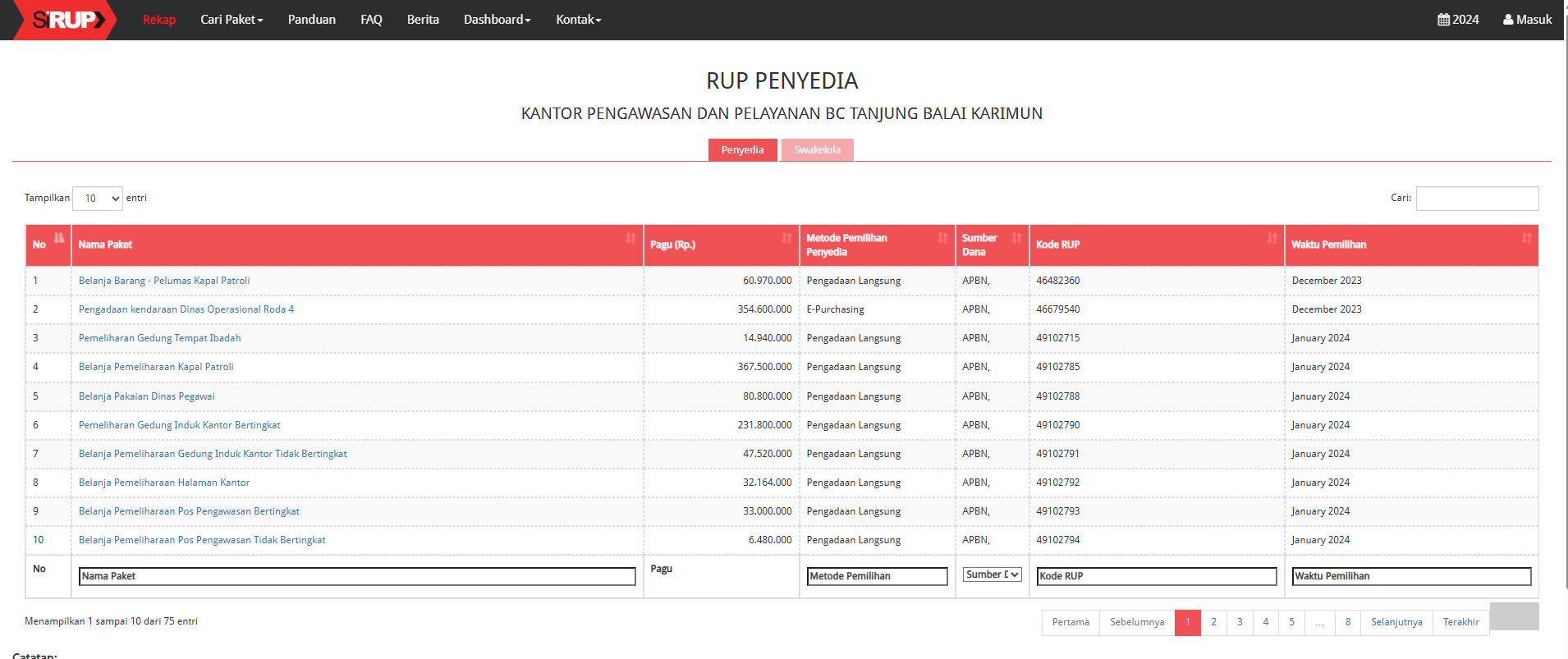Image resolution: width=1568 pixels, height=659 pixels.
Task: Expand the Dashboard menu
Action: point(497,20)
